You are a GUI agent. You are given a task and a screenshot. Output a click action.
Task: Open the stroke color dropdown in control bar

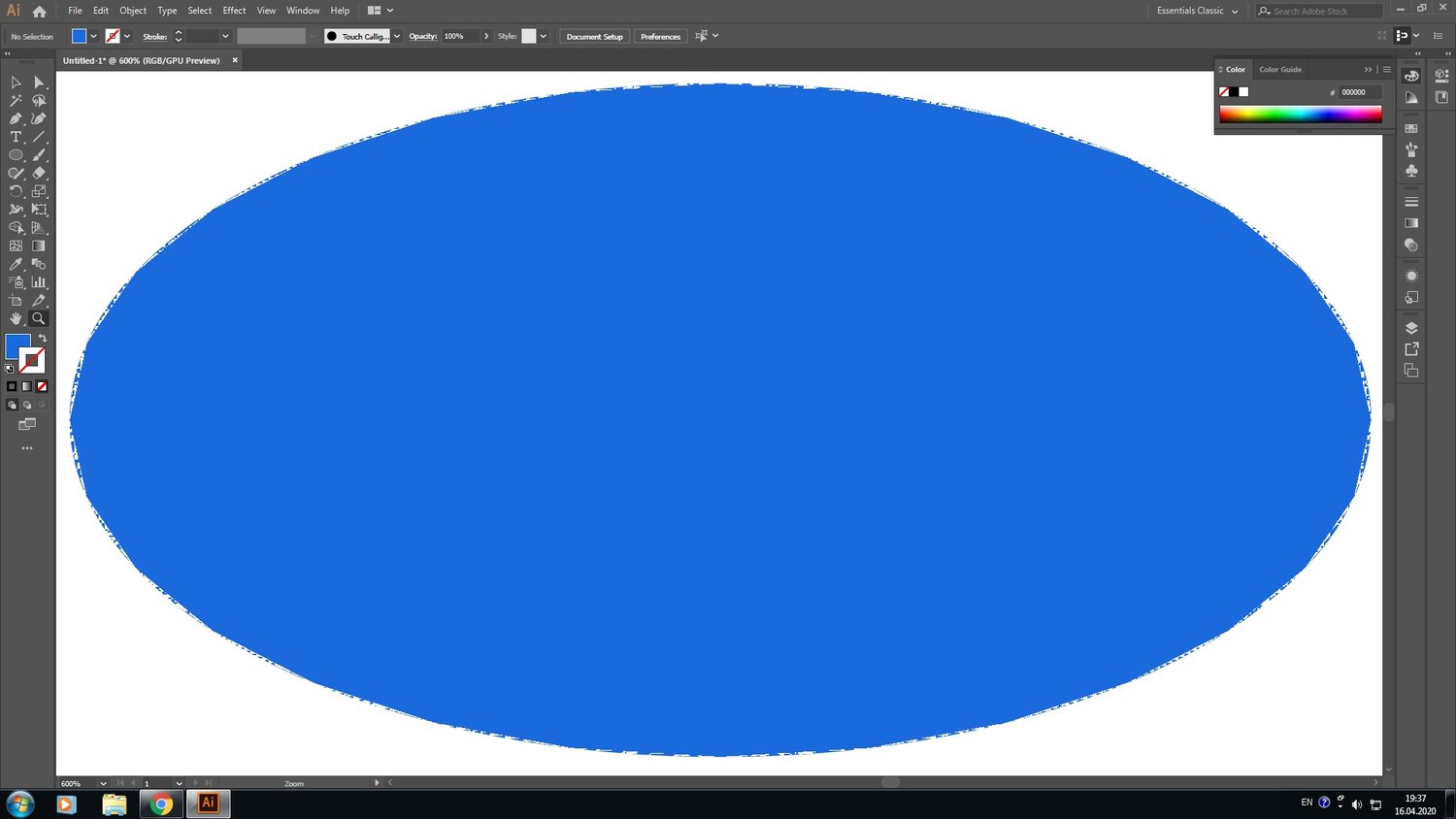coord(126,36)
